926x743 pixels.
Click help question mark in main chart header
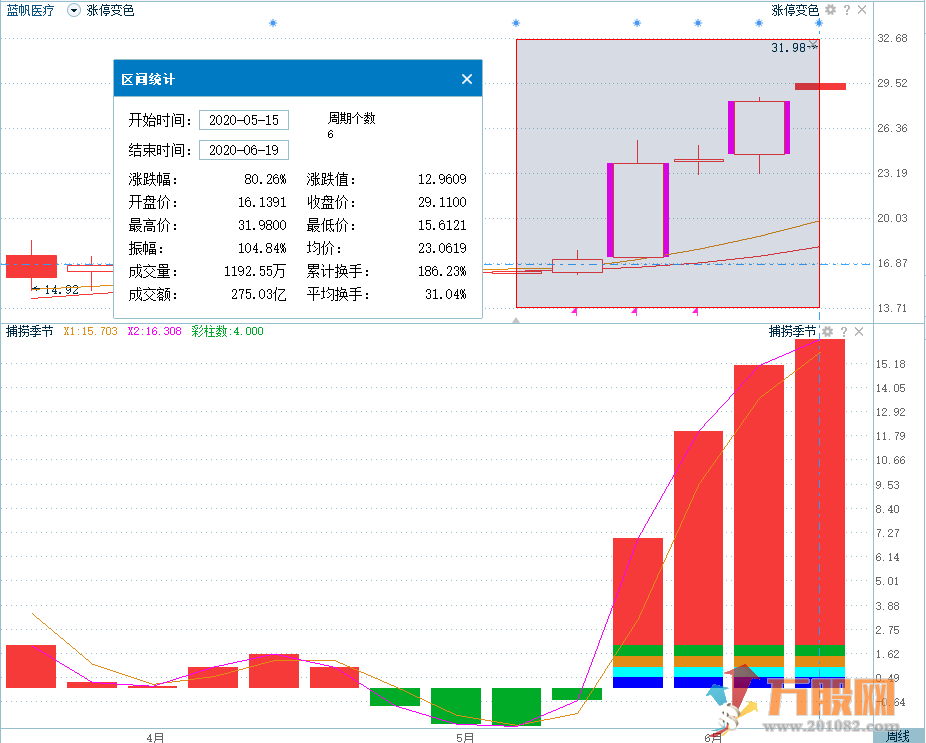pos(846,10)
